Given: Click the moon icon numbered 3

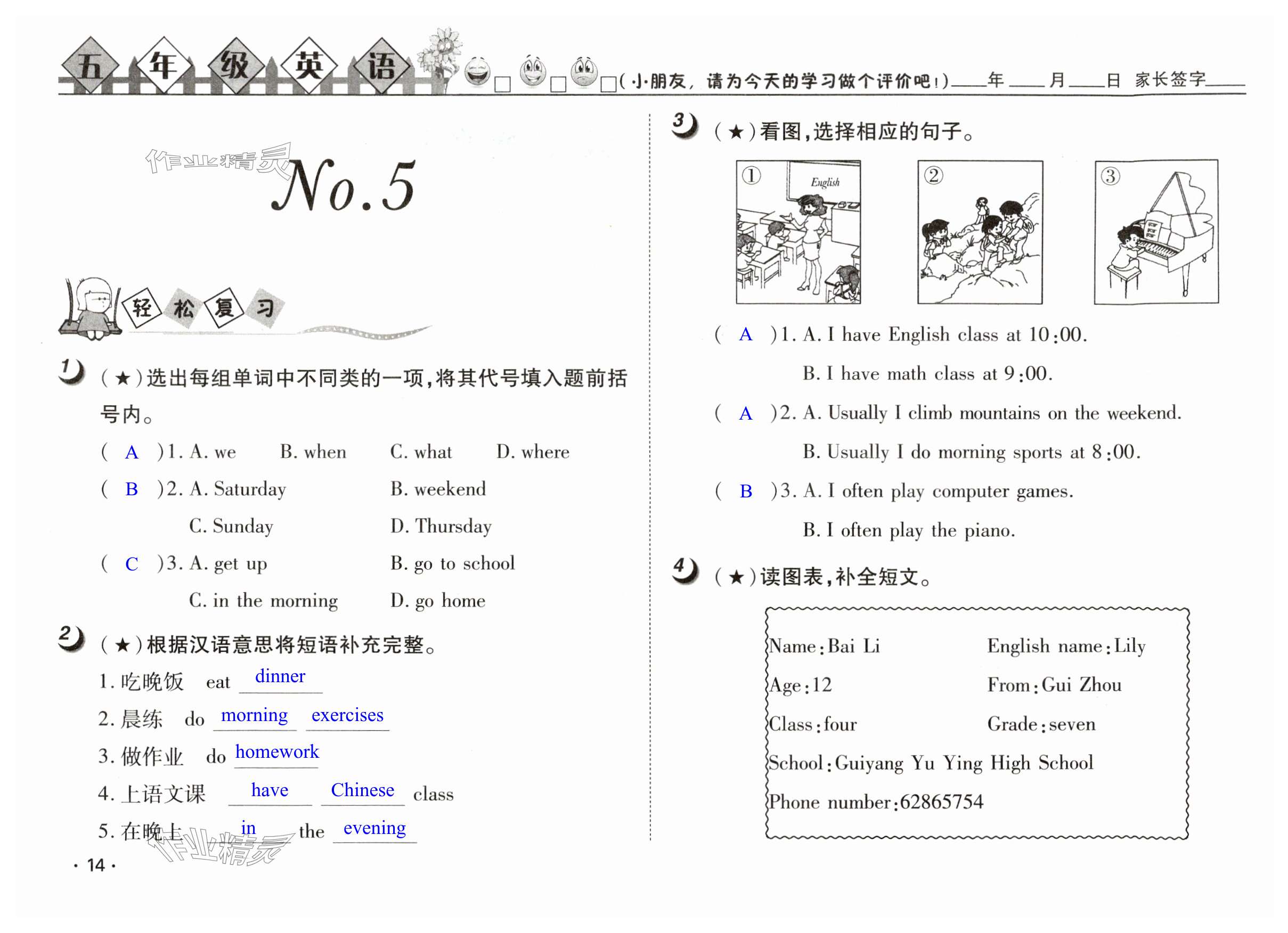Looking at the screenshot, I should [x=685, y=125].
